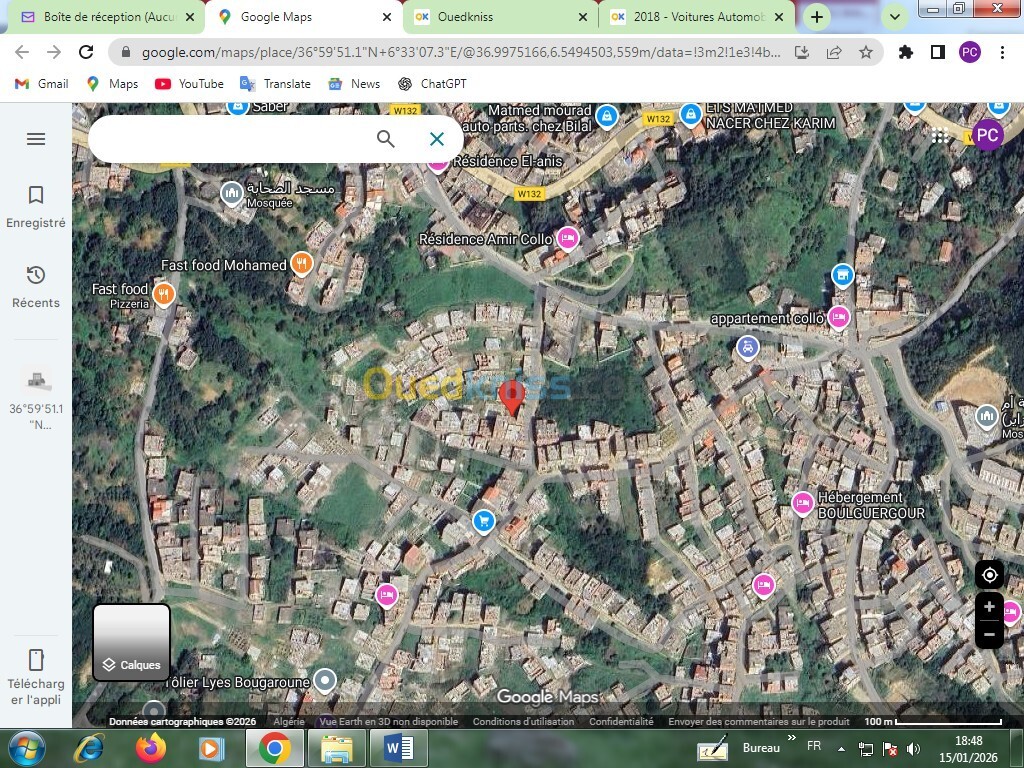Open the Chrome extensions puzzle menu
Image resolution: width=1024 pixels, height=768 pixels.
[905, 52]
